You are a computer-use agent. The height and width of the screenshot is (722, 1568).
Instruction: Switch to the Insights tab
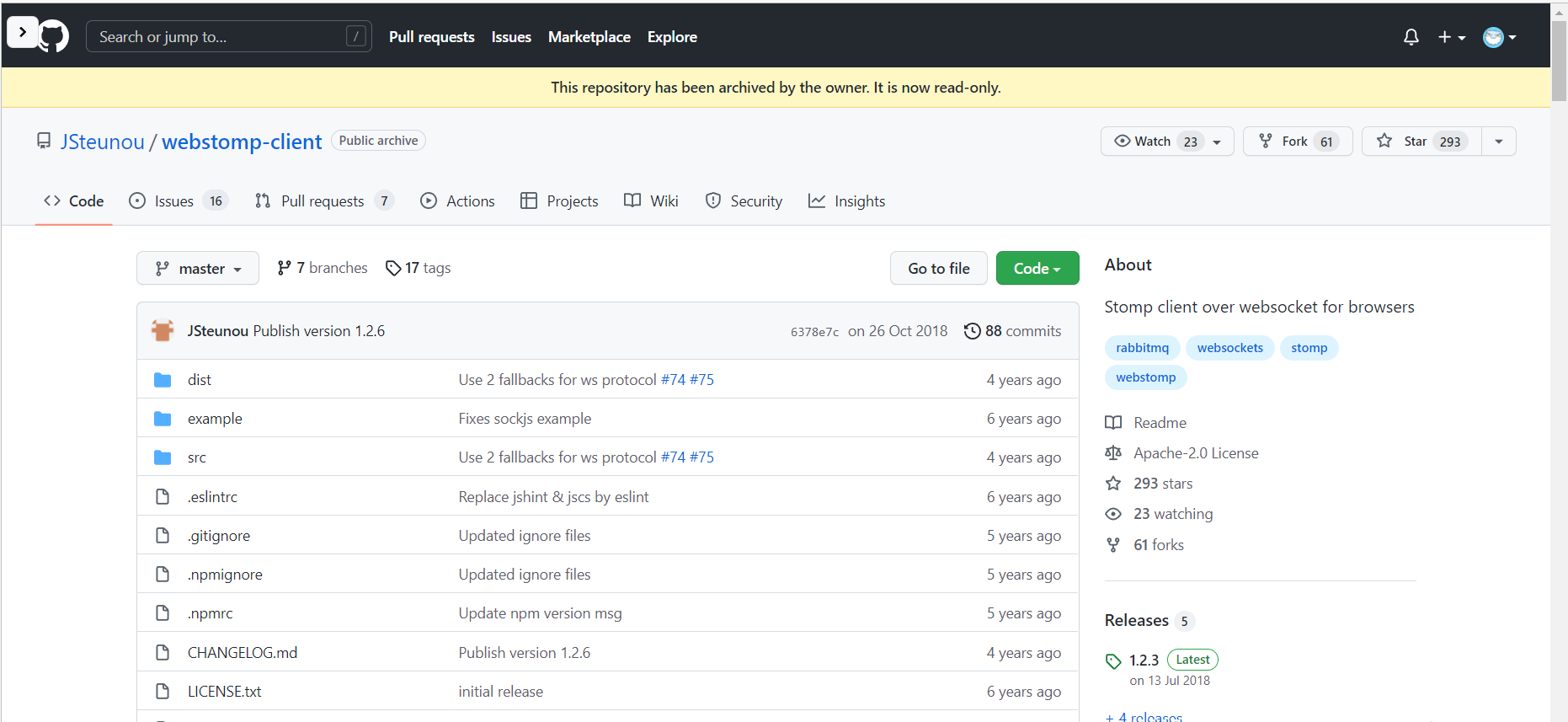846,201
